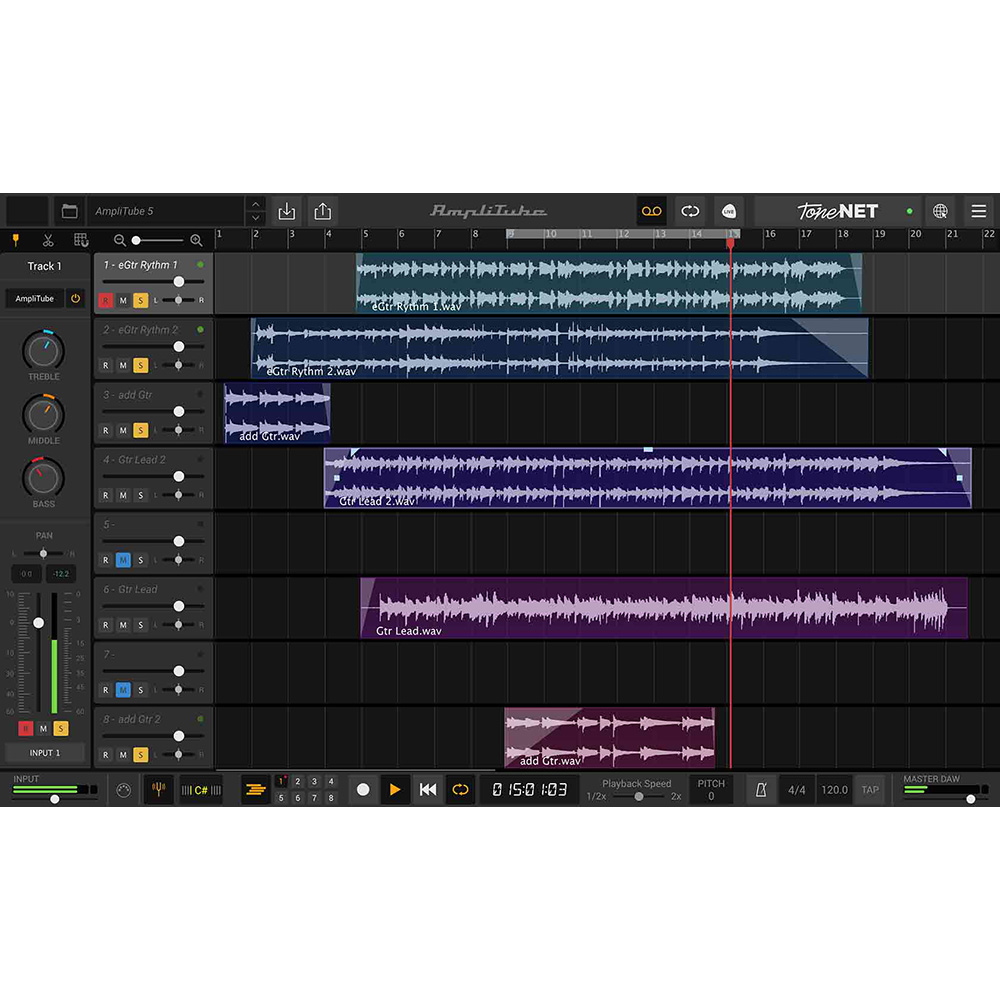Toggle transport loop button
The width and height of the screenshot is (1000, 1000).
point(460,790)
